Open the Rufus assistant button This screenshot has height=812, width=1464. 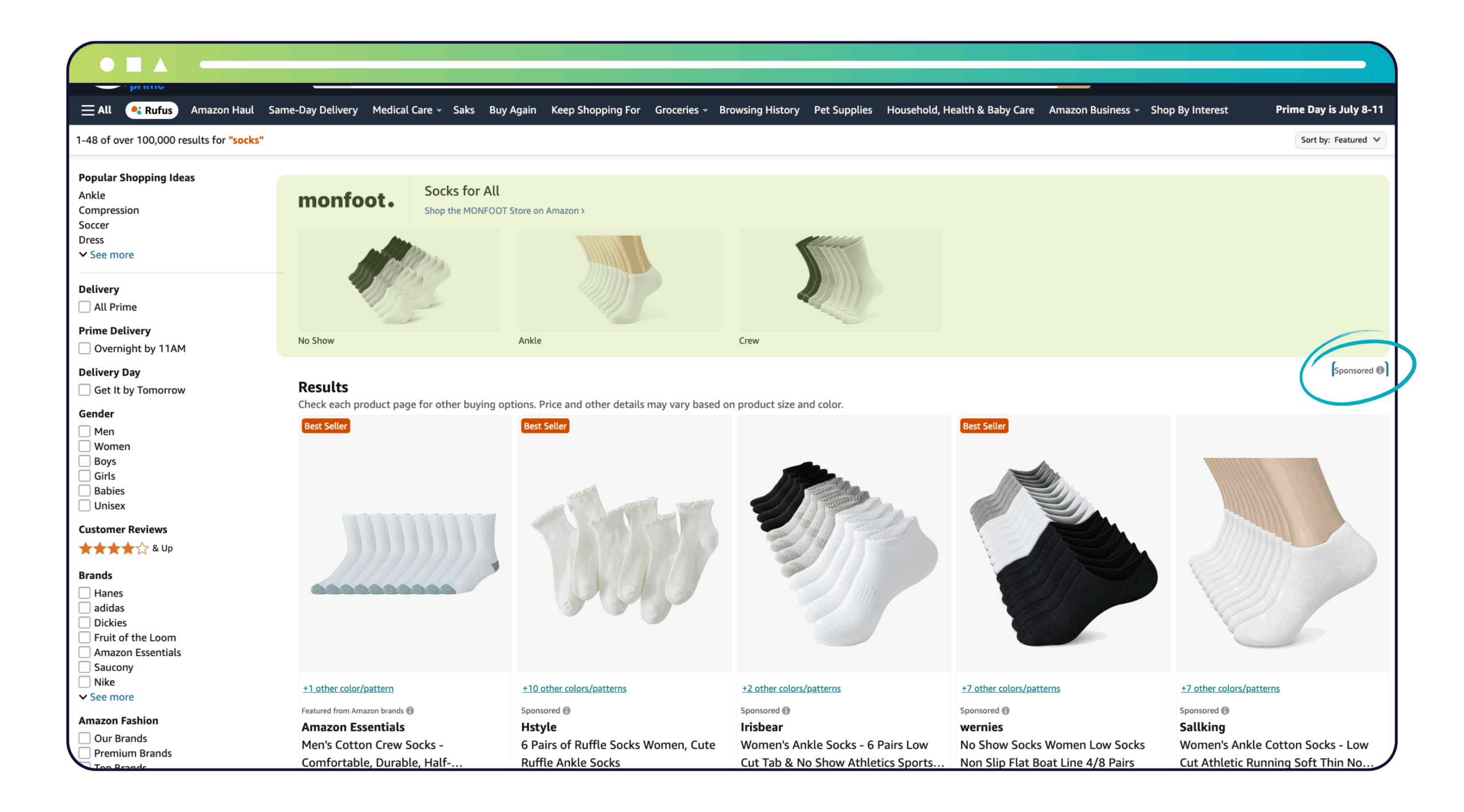pyautogui.click(x=152, y=110)
